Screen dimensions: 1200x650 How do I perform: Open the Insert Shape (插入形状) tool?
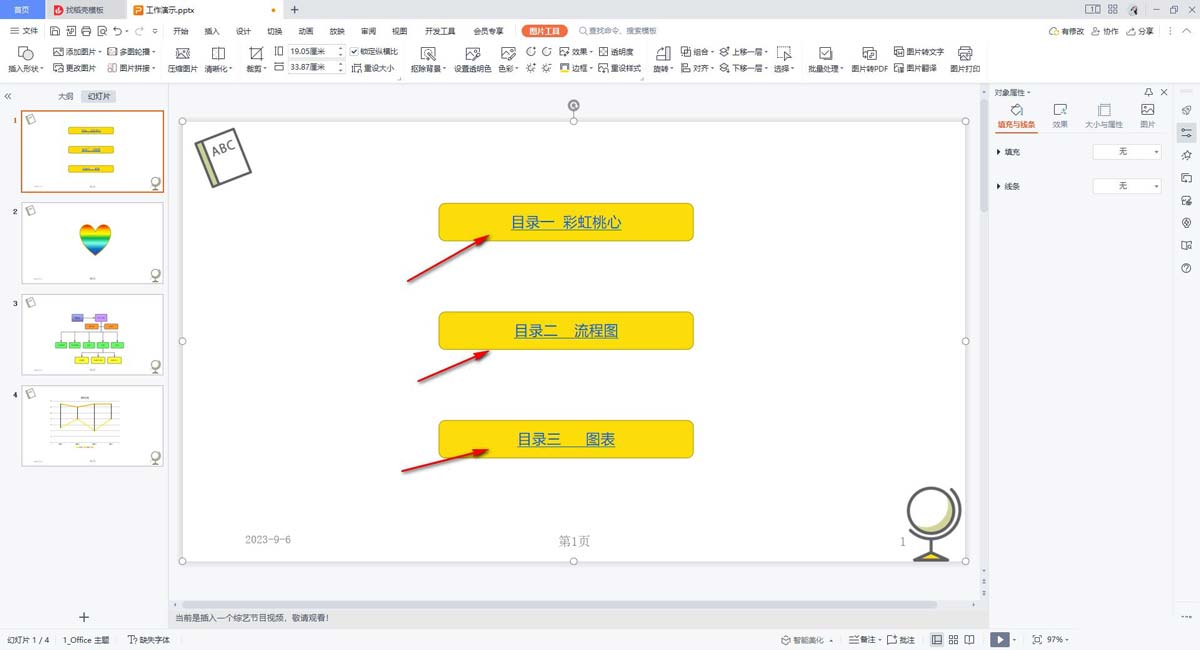click(26, 60)
